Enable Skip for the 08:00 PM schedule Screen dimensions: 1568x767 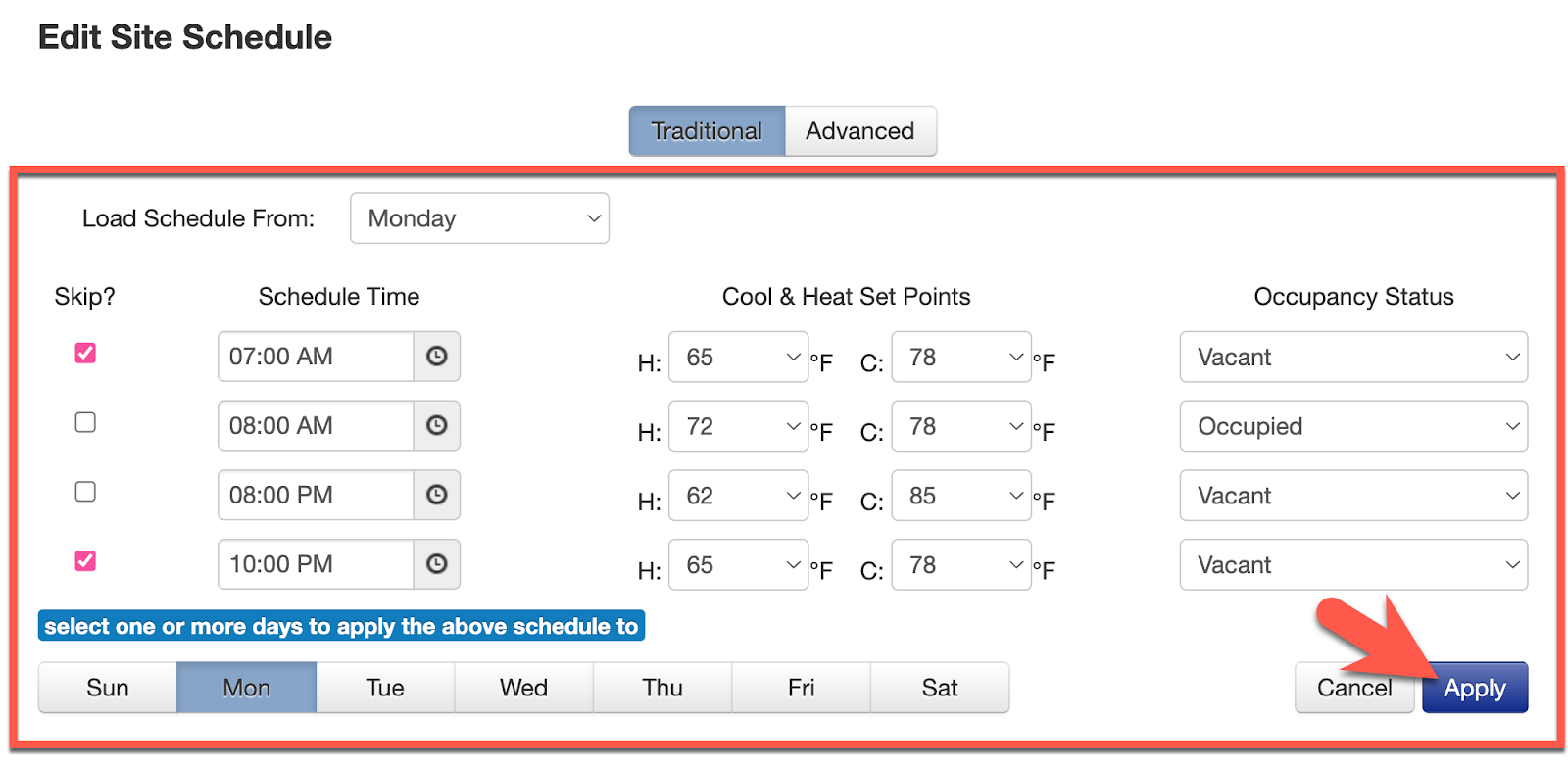(x=85, y=492)
